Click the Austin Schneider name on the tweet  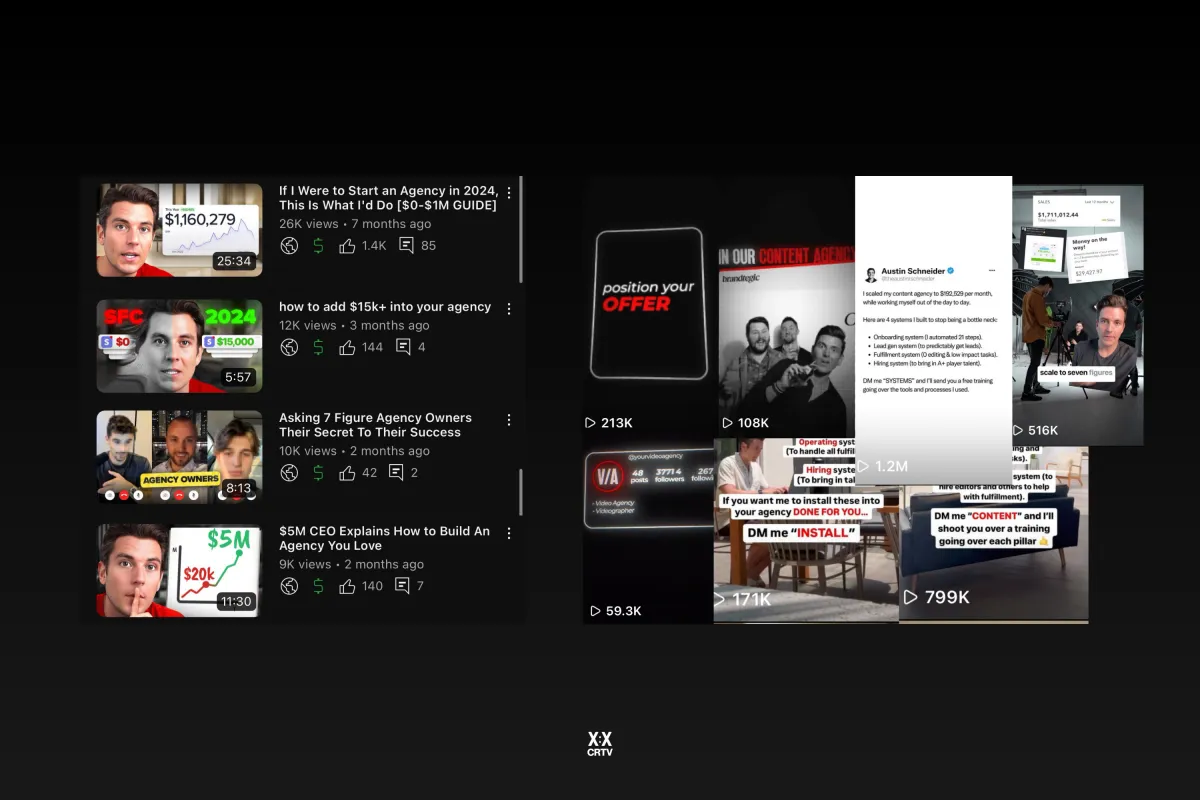tap(912, 271)
